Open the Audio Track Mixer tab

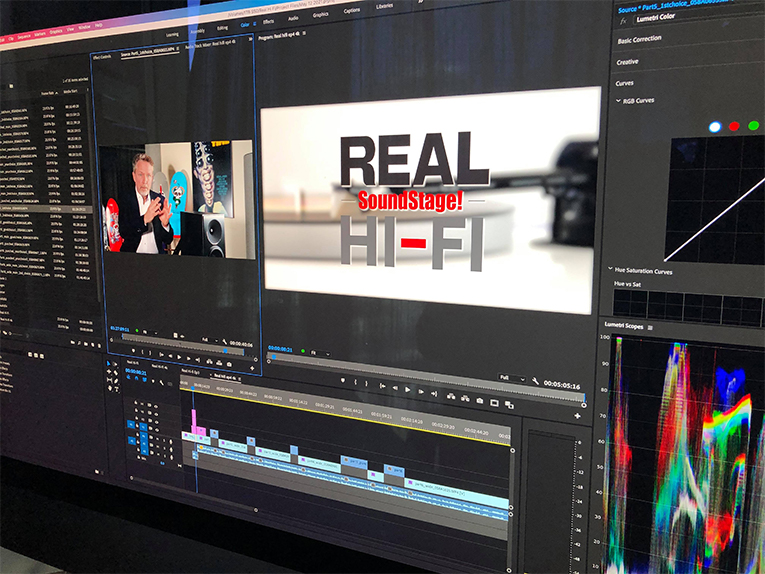click(x=210, y=44)
